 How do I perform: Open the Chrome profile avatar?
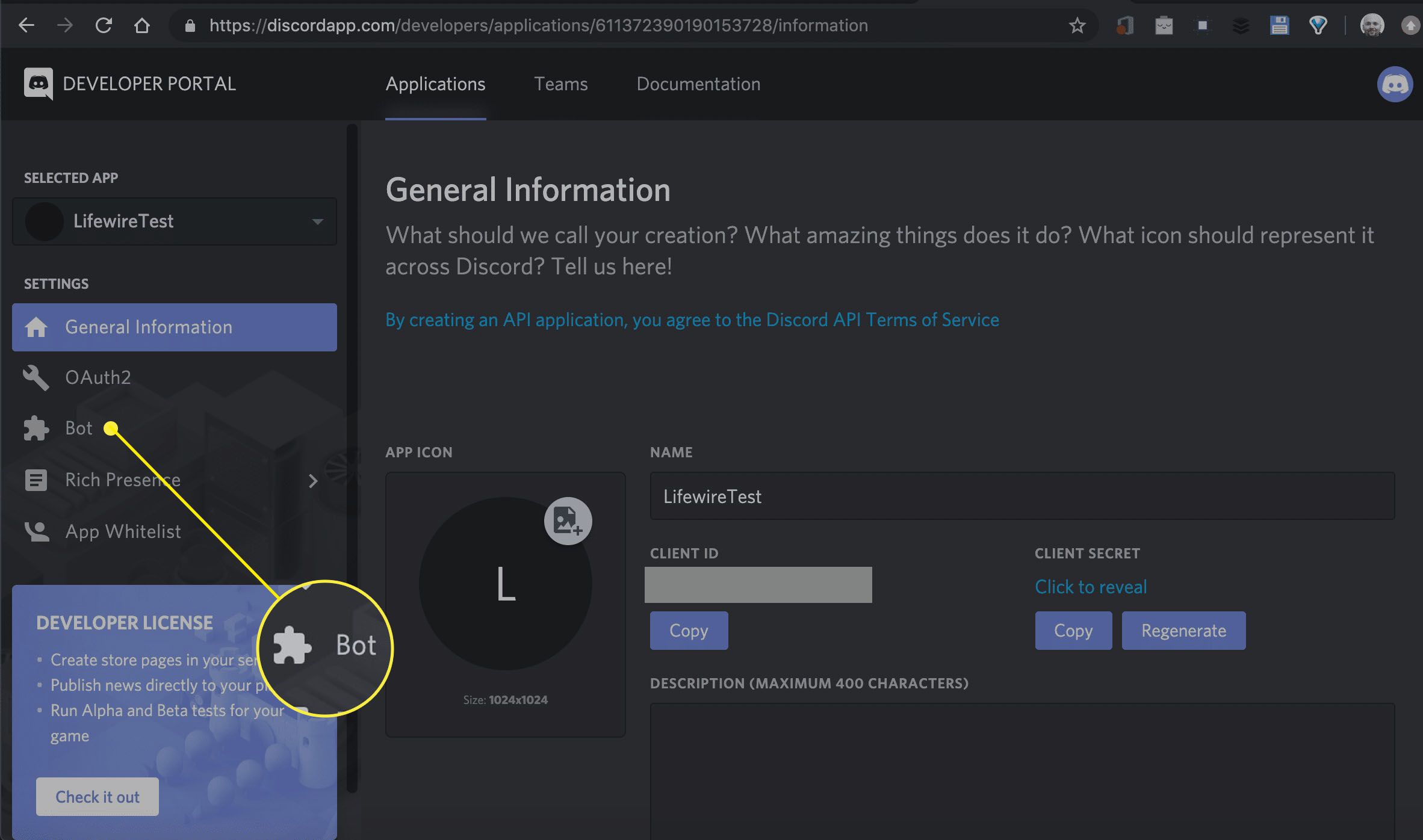click(1372, 25)
